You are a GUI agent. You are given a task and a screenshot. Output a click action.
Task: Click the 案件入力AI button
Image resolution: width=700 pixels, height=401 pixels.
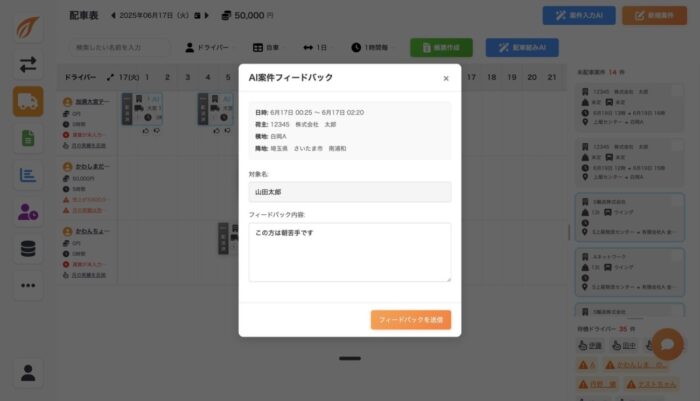[x=578, y=16]
